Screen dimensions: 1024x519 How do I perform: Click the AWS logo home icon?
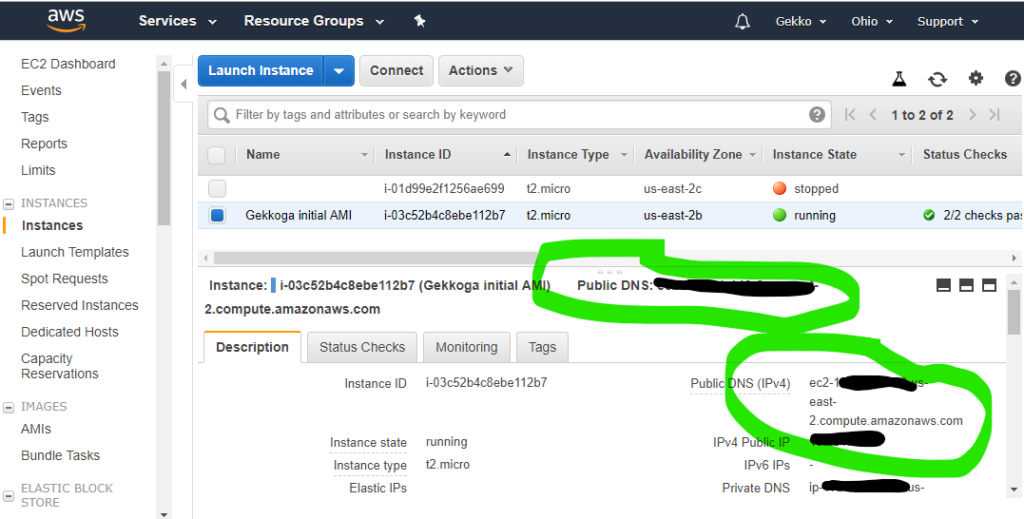pyautogui.click(x=66, y=20)
